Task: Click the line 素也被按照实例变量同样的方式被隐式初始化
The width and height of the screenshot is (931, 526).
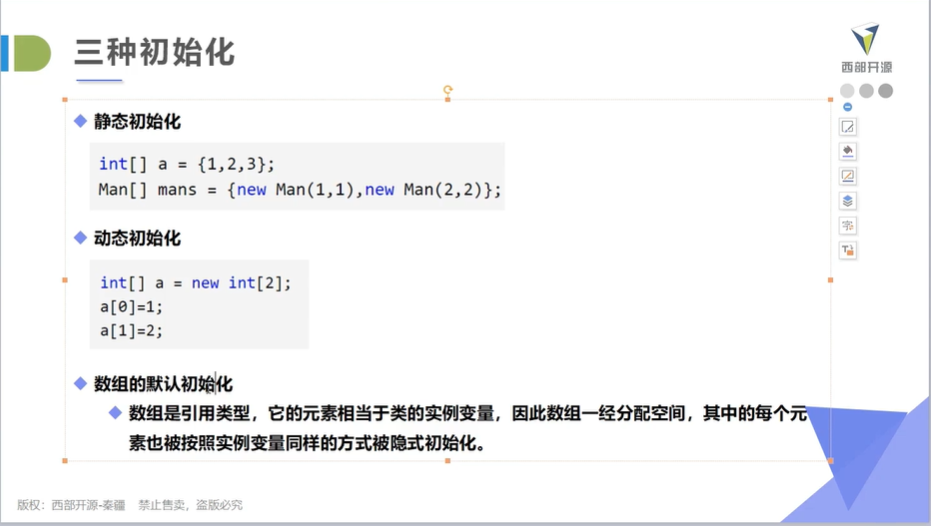Action: [306, 443]
